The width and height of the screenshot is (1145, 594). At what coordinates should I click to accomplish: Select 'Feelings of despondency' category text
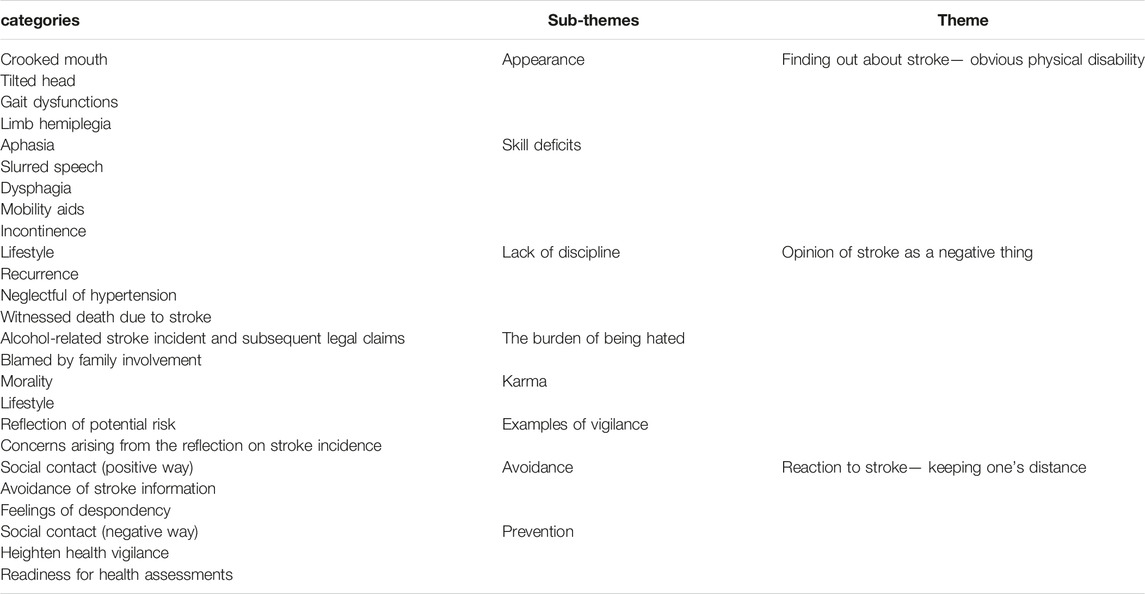(x=85, y=510)
